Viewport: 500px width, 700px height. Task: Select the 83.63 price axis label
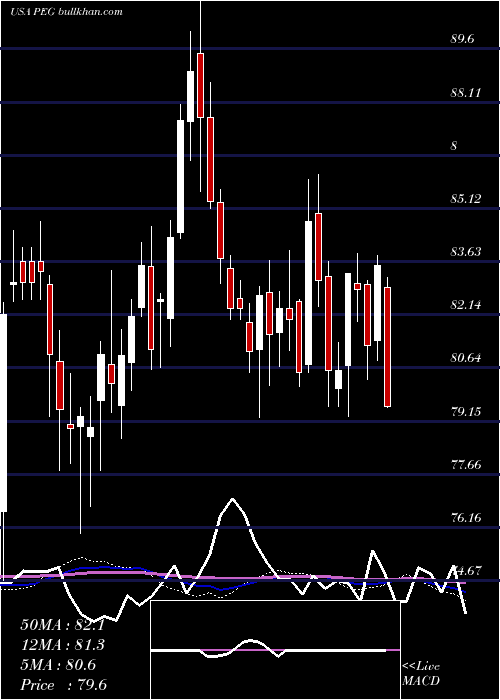466,252
